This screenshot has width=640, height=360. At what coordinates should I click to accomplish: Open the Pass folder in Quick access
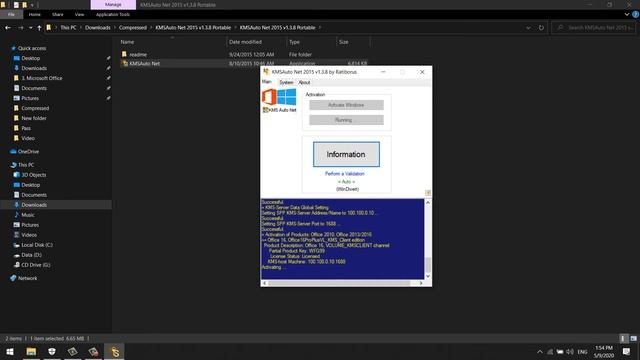click(26, 128)
